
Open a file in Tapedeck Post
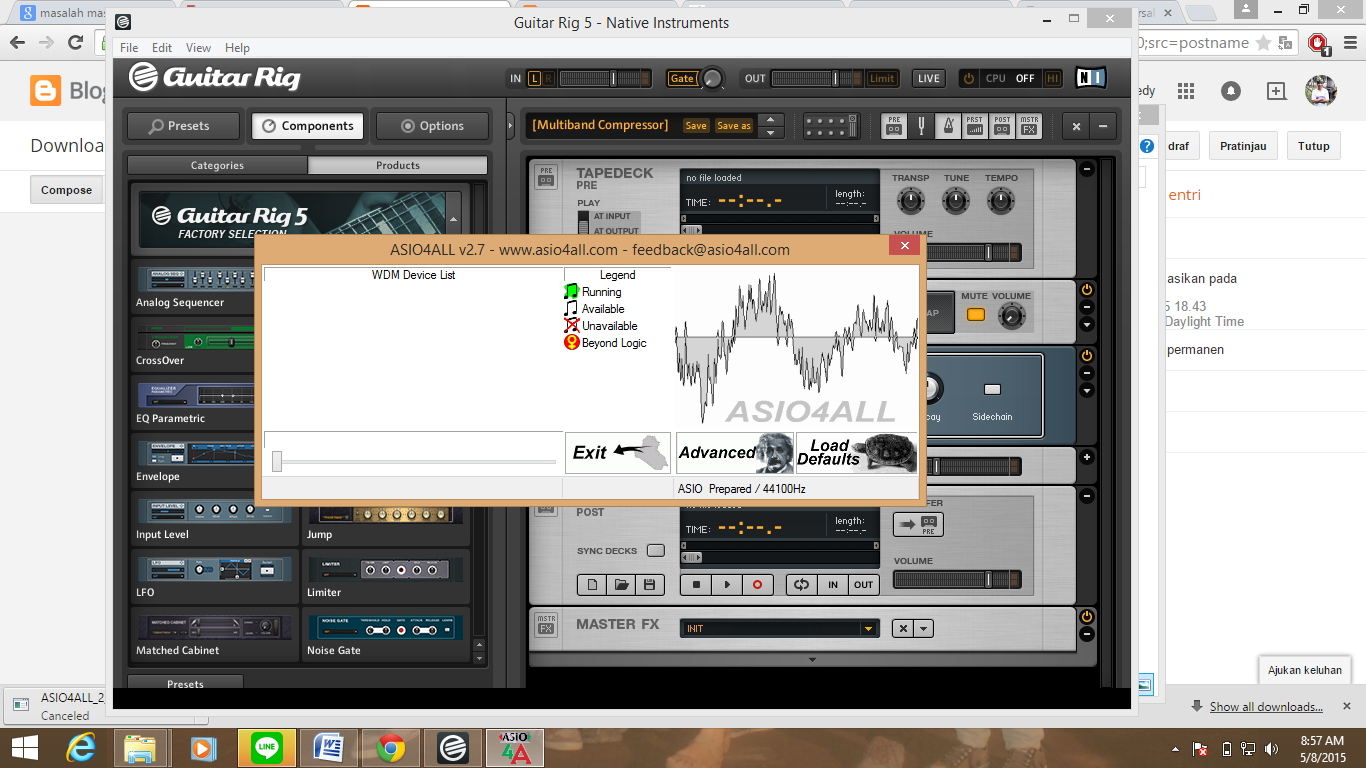(x=620, y=584)
